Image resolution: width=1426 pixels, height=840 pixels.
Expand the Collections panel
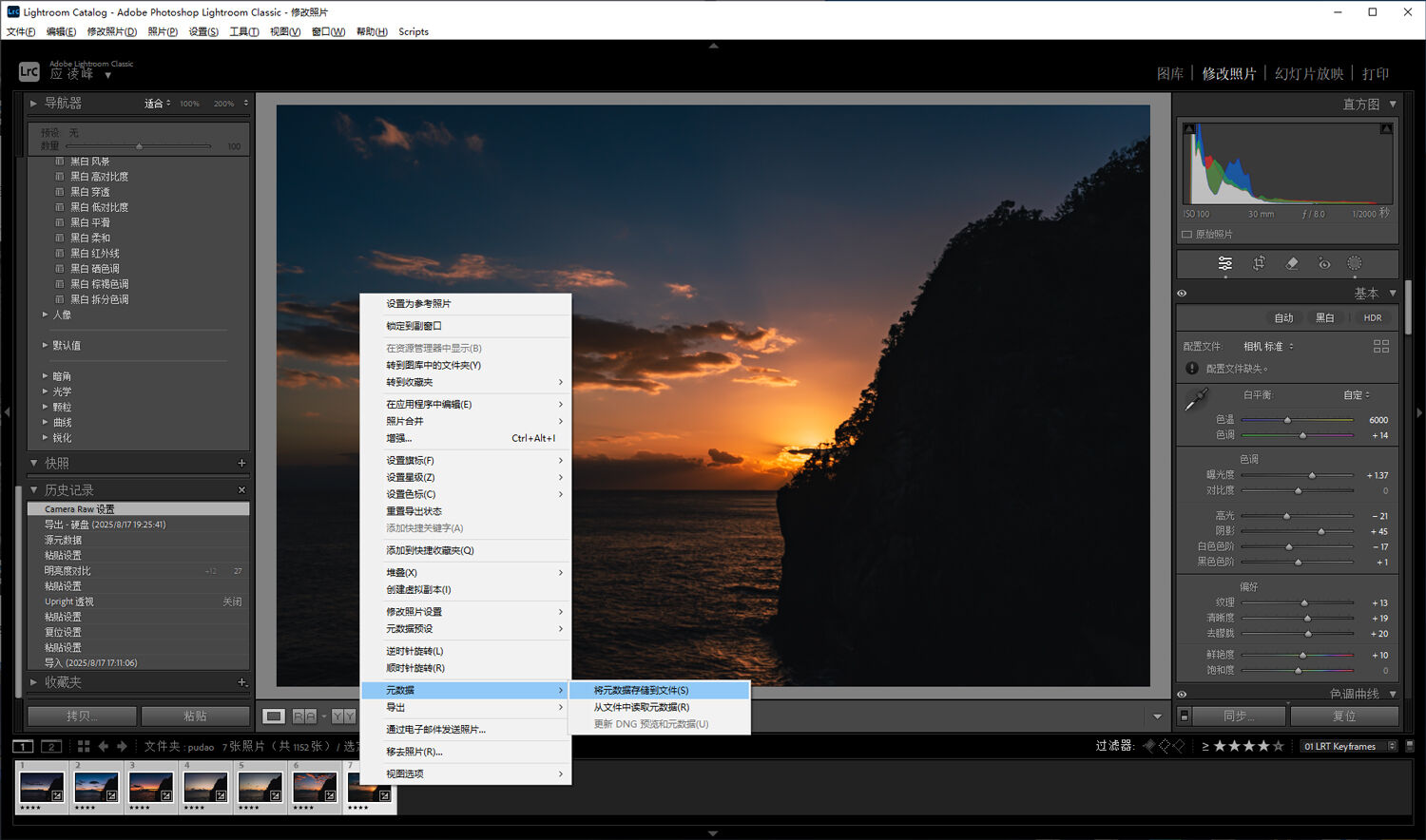[x=34, y=682]
